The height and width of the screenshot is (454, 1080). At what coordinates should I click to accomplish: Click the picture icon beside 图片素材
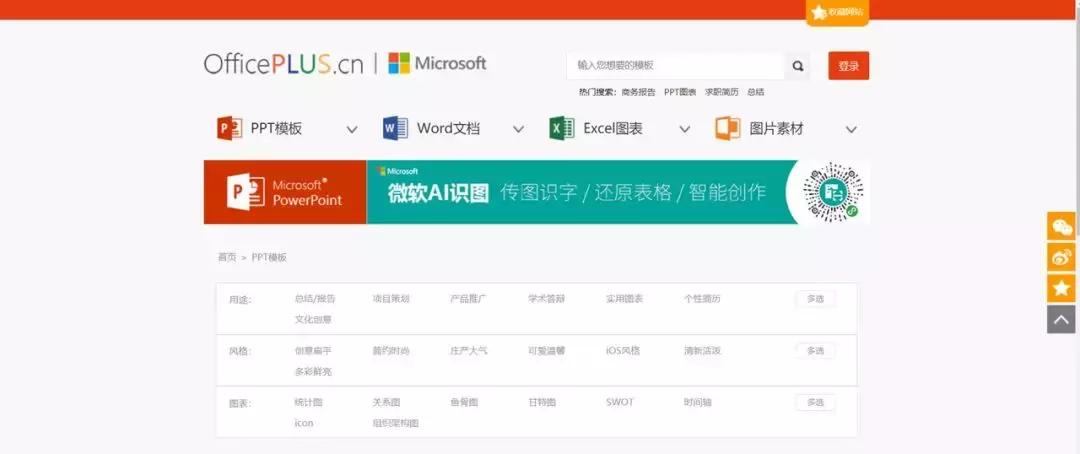pyautogui.click(x=727, y=128)
